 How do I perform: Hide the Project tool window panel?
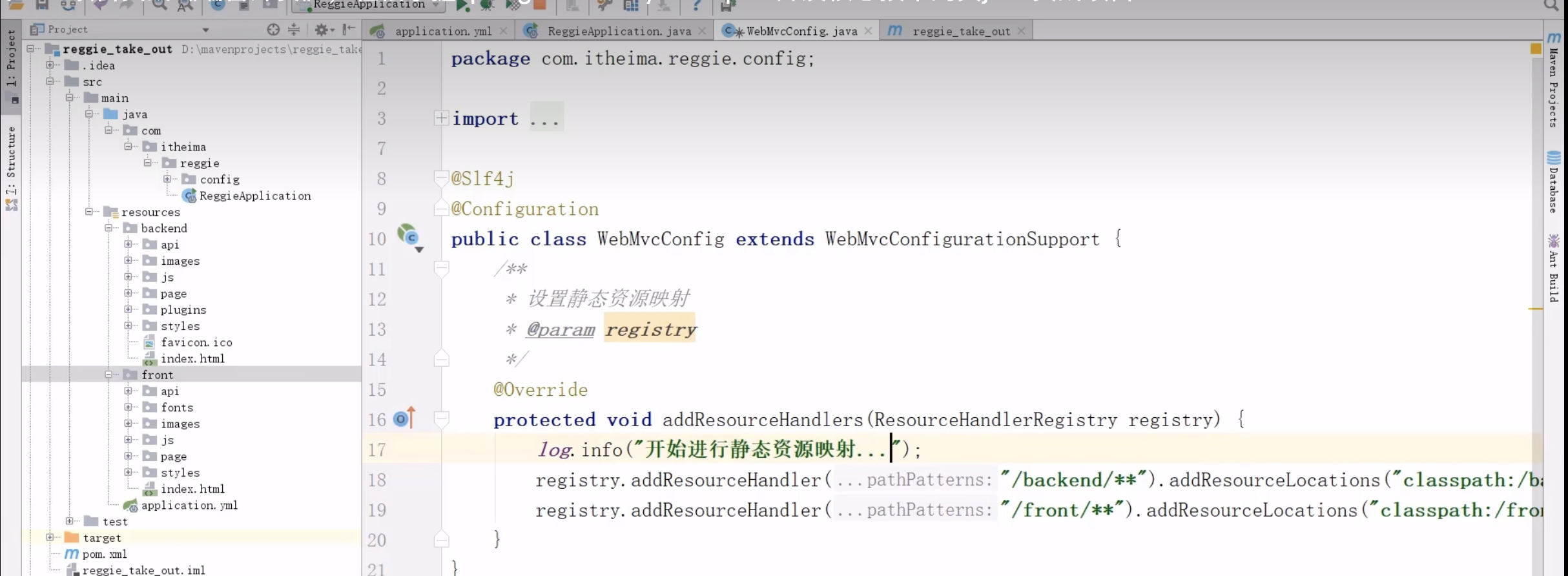coord(349,29)
